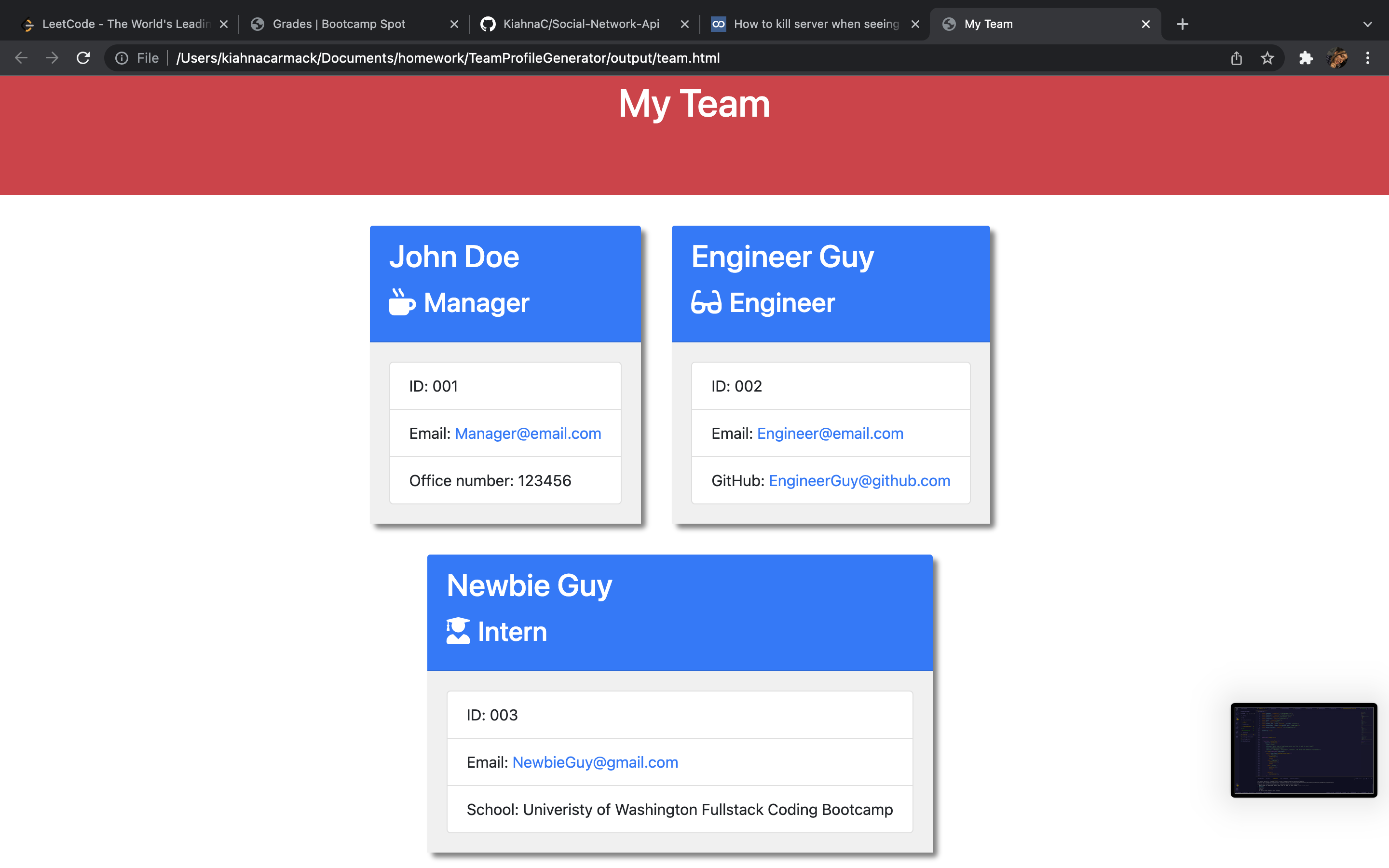Switch to the Grades | Bootcamp Spot tab

[x=339, y=24]
